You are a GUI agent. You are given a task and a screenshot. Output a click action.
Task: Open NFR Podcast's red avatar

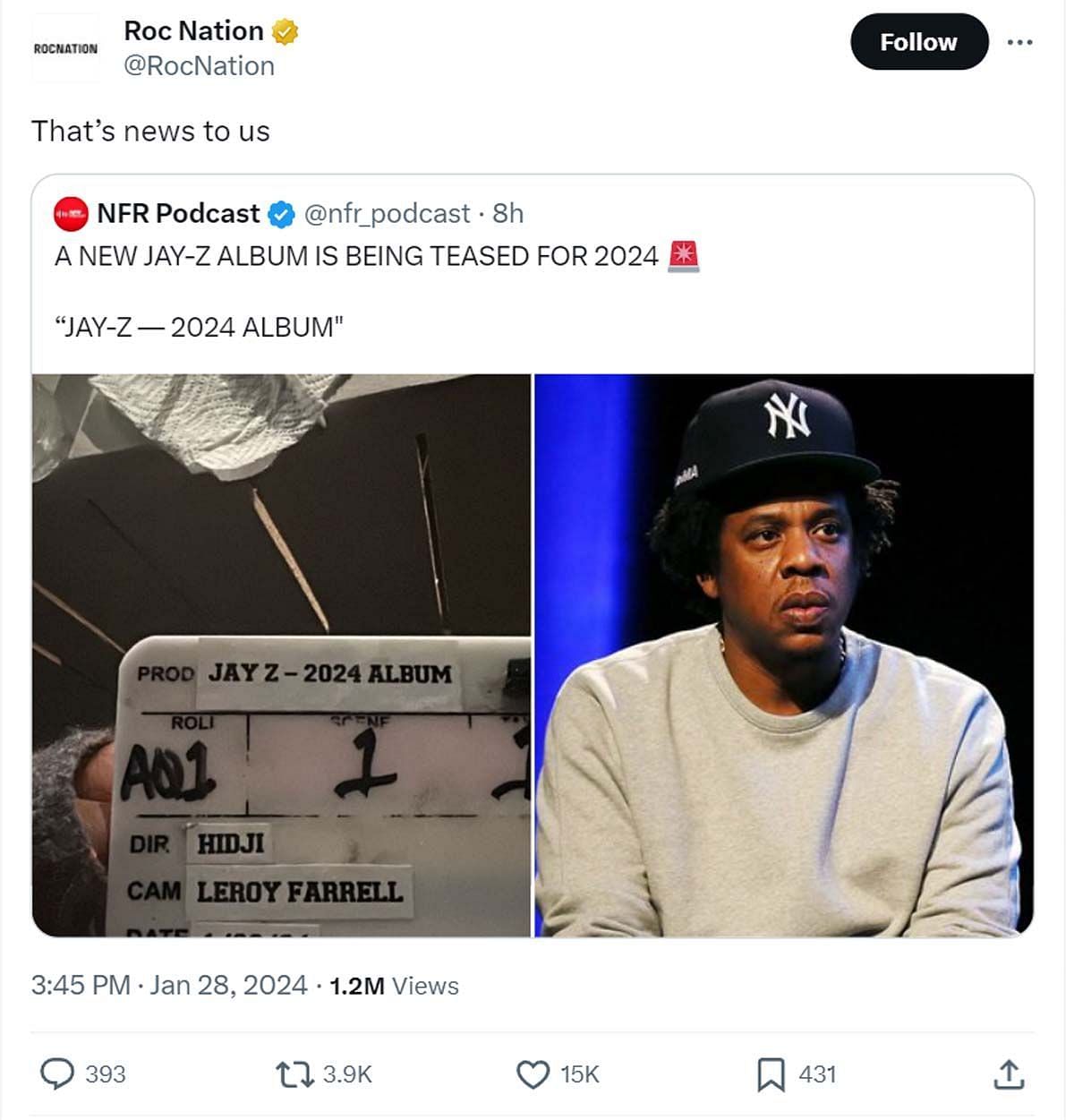(71, 214)
